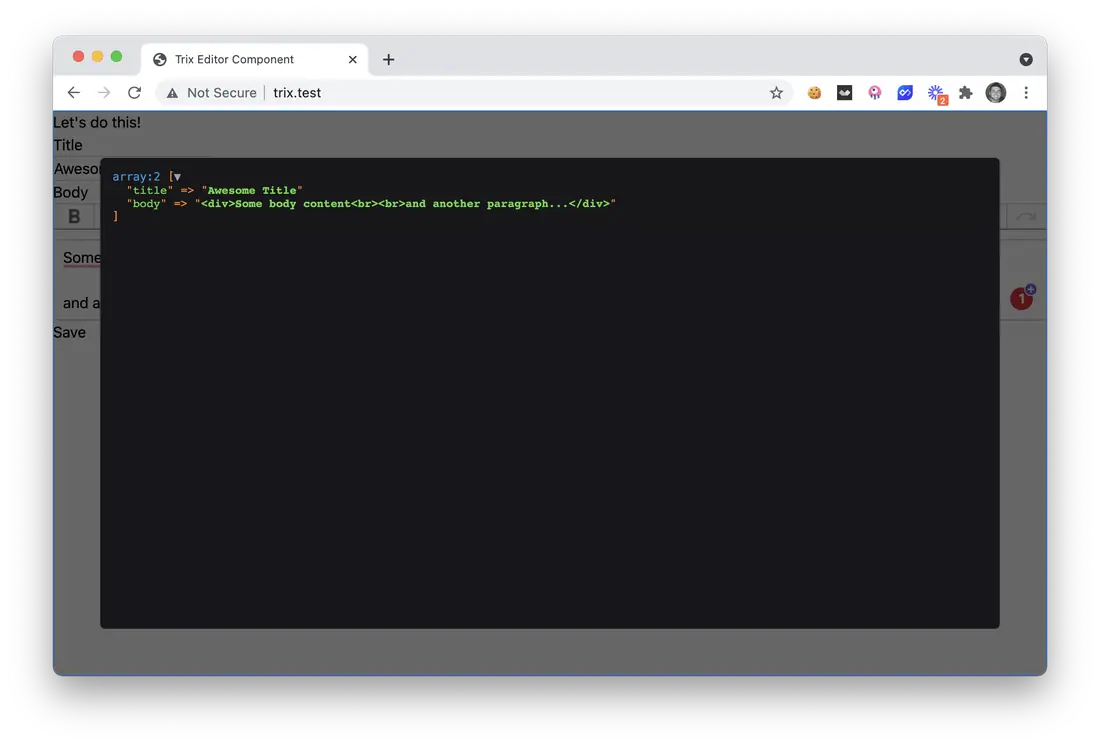Click the "array:2" label in the dump
Image resolution: width=1100 pixels, height=746 pixels.
(136, 177)
